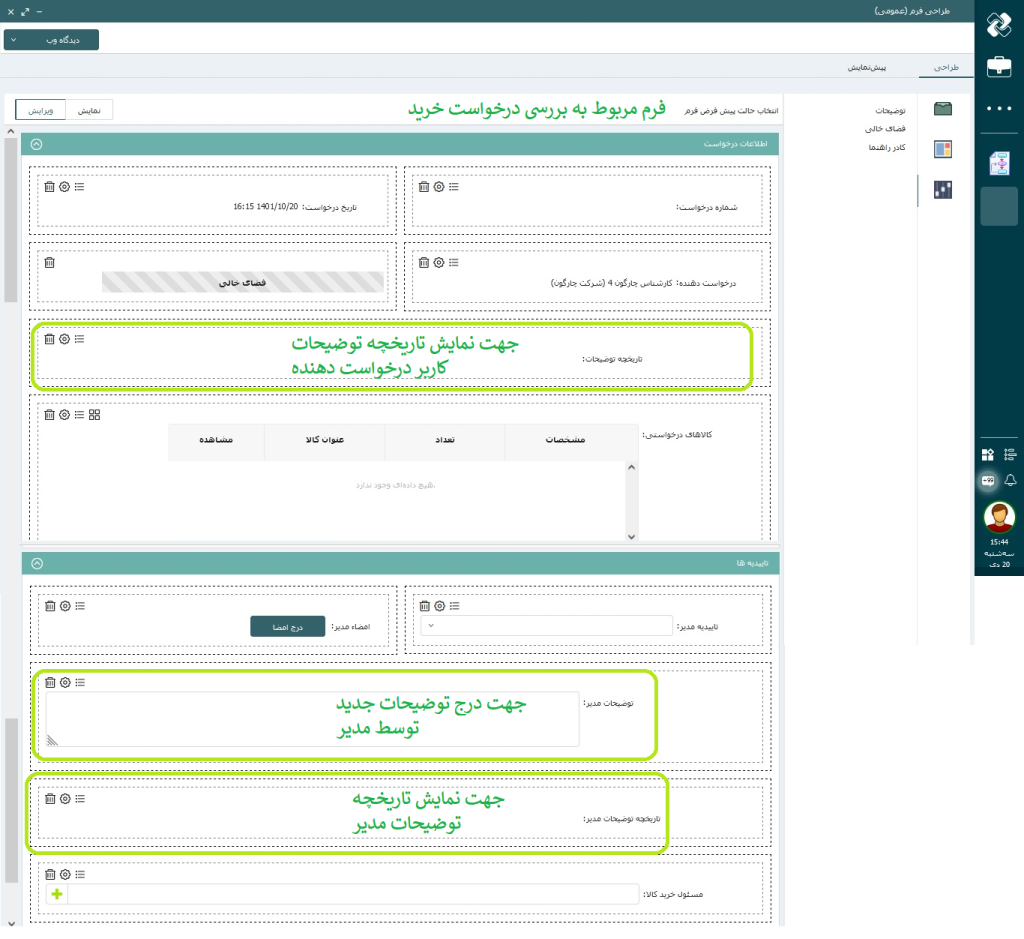Collapse the تاییدیه ها section

coord(37,564)
